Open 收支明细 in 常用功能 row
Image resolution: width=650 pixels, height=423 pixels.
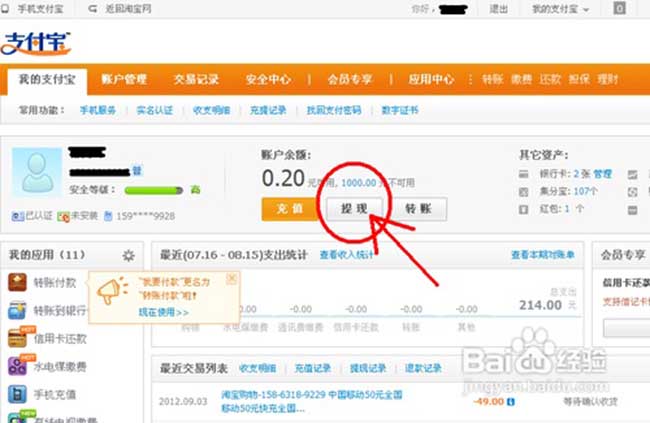[x=211, y=110]
